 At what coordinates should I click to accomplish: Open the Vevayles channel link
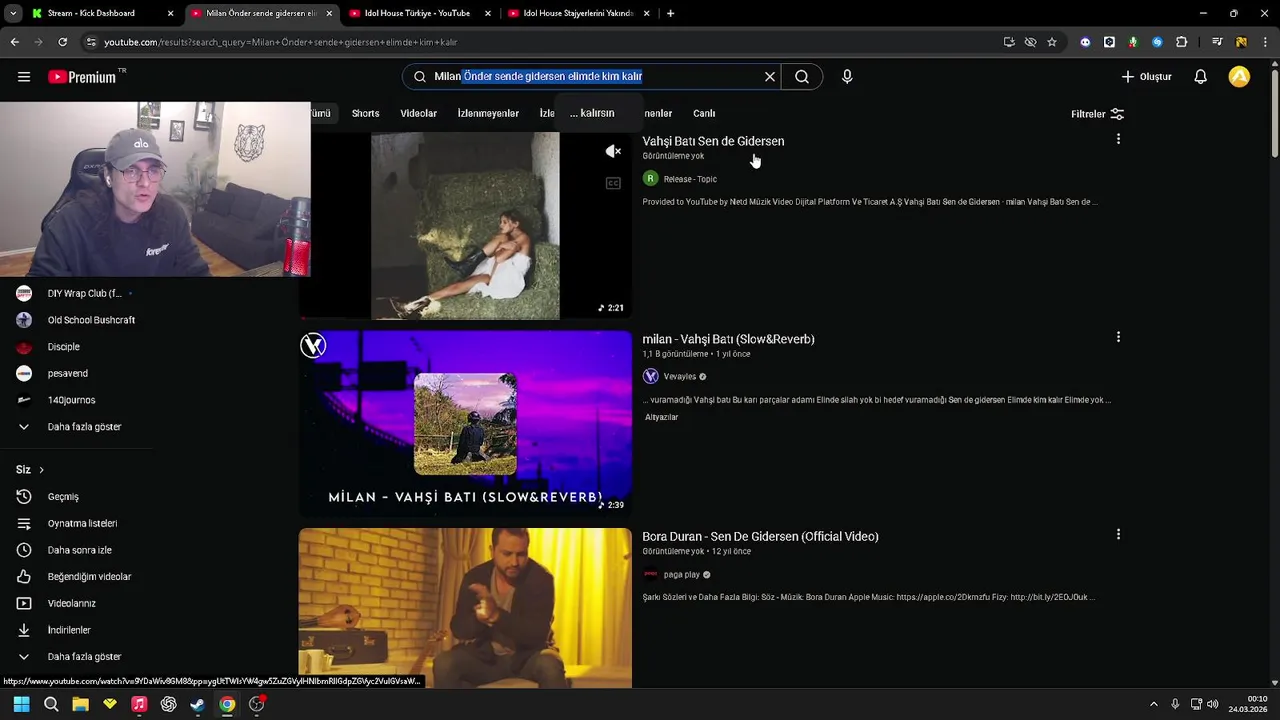(680, 377)
